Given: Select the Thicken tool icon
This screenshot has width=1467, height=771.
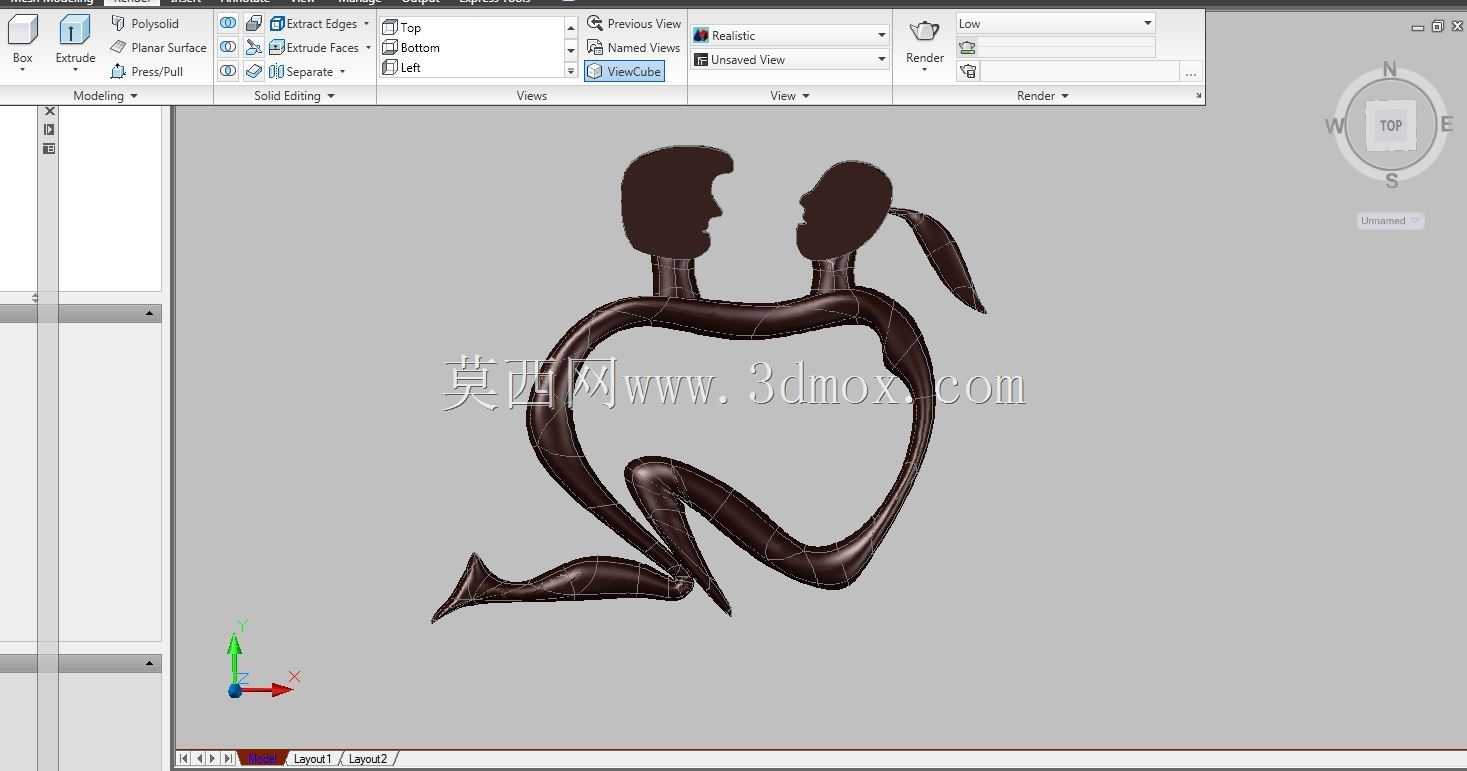Looking at the screenshot, I should [254, 71].
